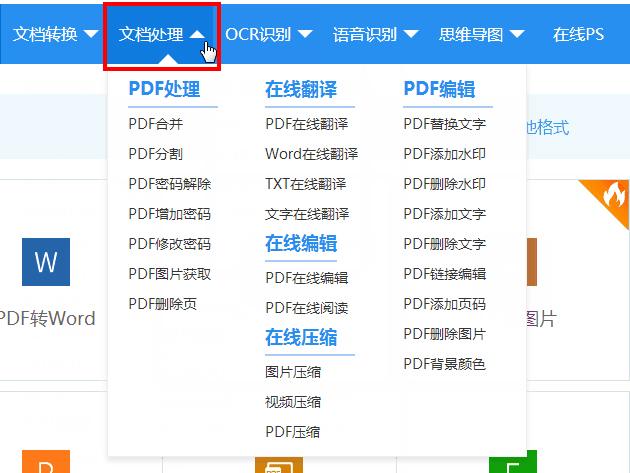Click the blue Word icon for PDF转Word

tap(46, 262)
